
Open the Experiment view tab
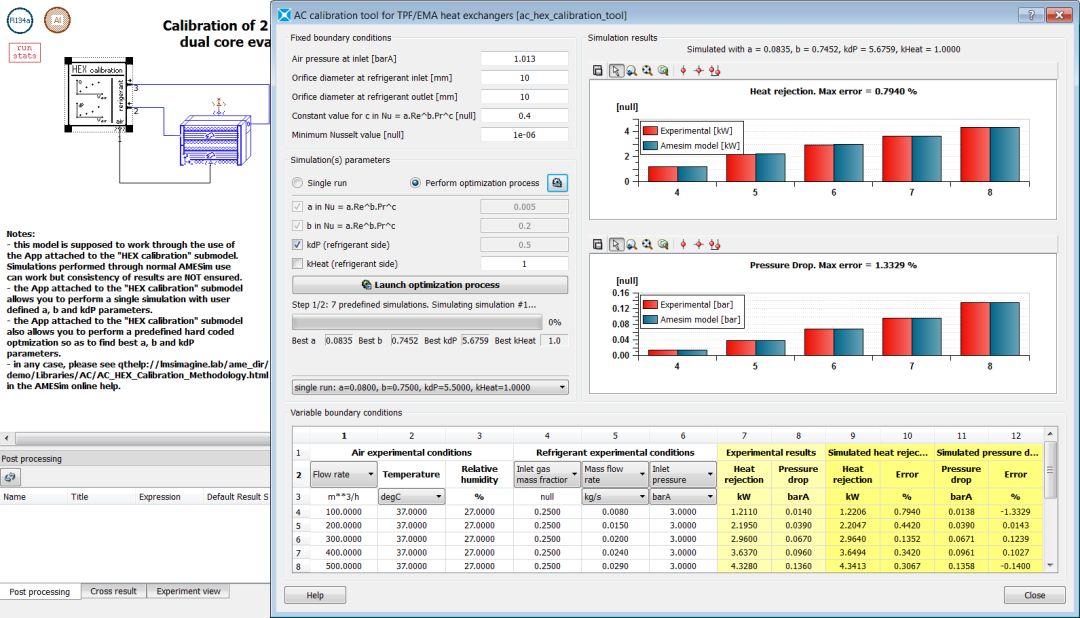tap(187, 592)
